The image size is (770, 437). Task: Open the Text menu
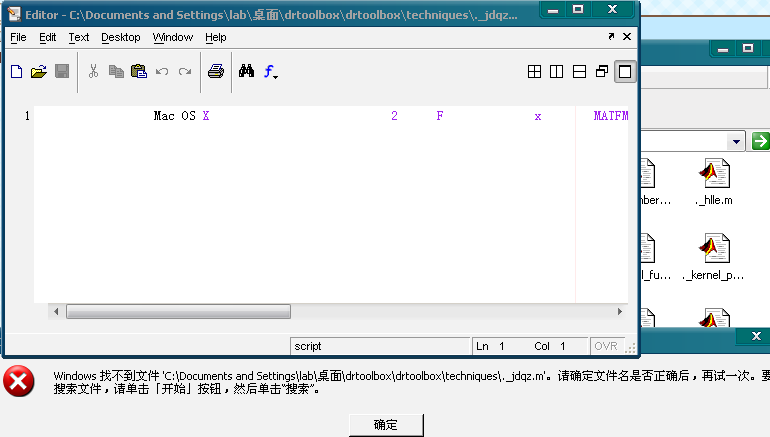[79, 37]
